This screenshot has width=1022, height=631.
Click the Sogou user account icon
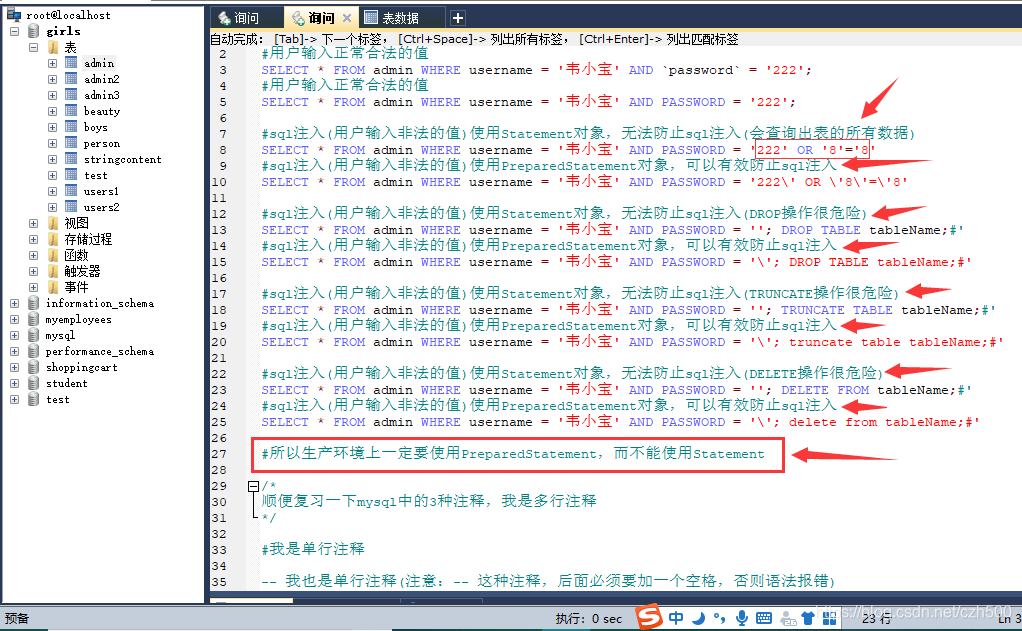787,618
